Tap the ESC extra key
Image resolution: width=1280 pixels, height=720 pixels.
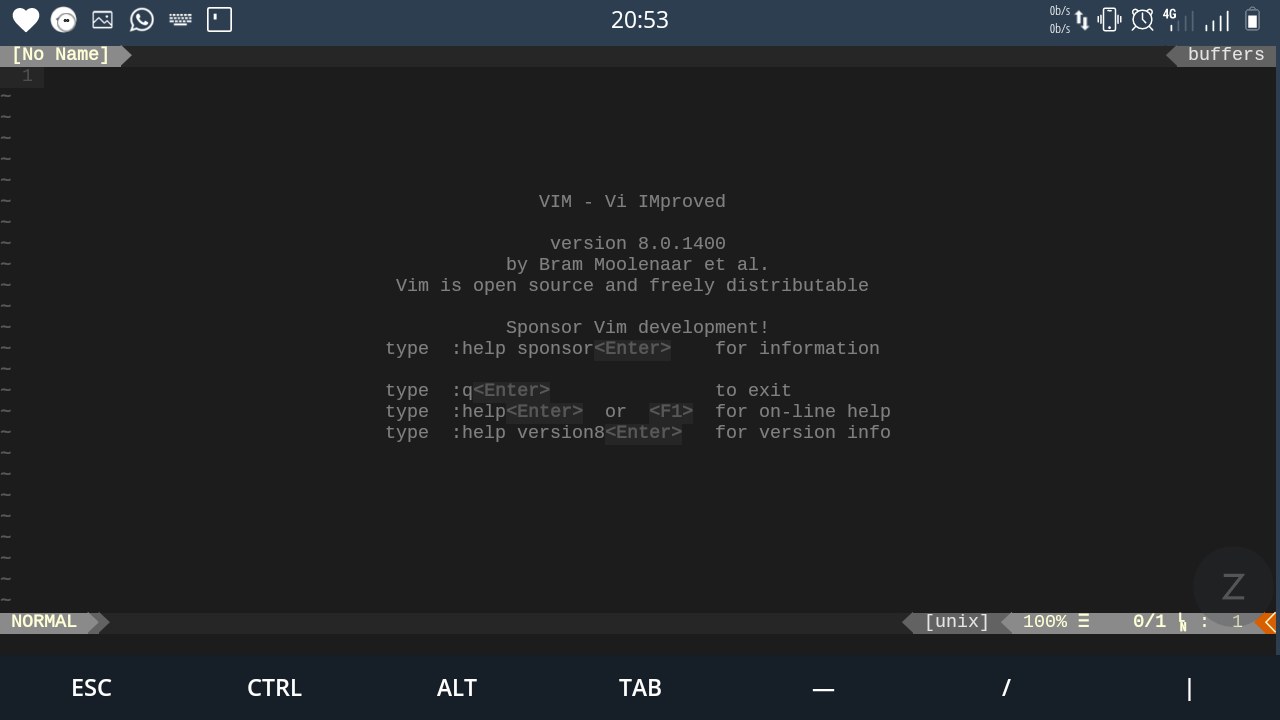[x=91, y=688]
